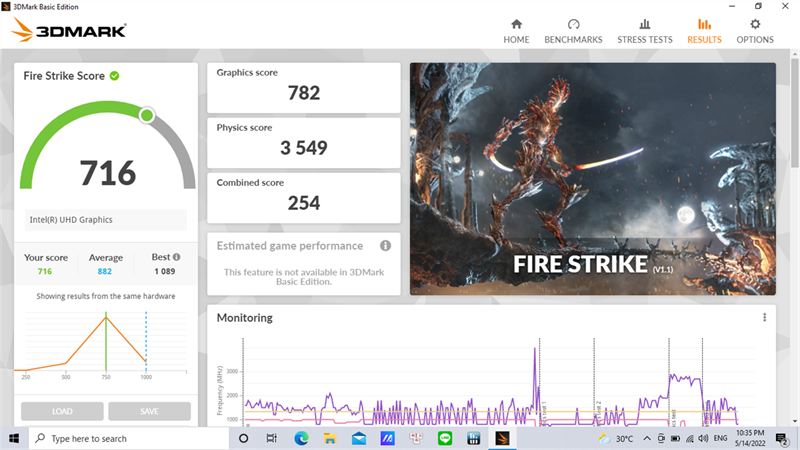Screen dimensions: 800x450
Task: Click the scrollbar down arrow
Action: click(x=795, y=422)
